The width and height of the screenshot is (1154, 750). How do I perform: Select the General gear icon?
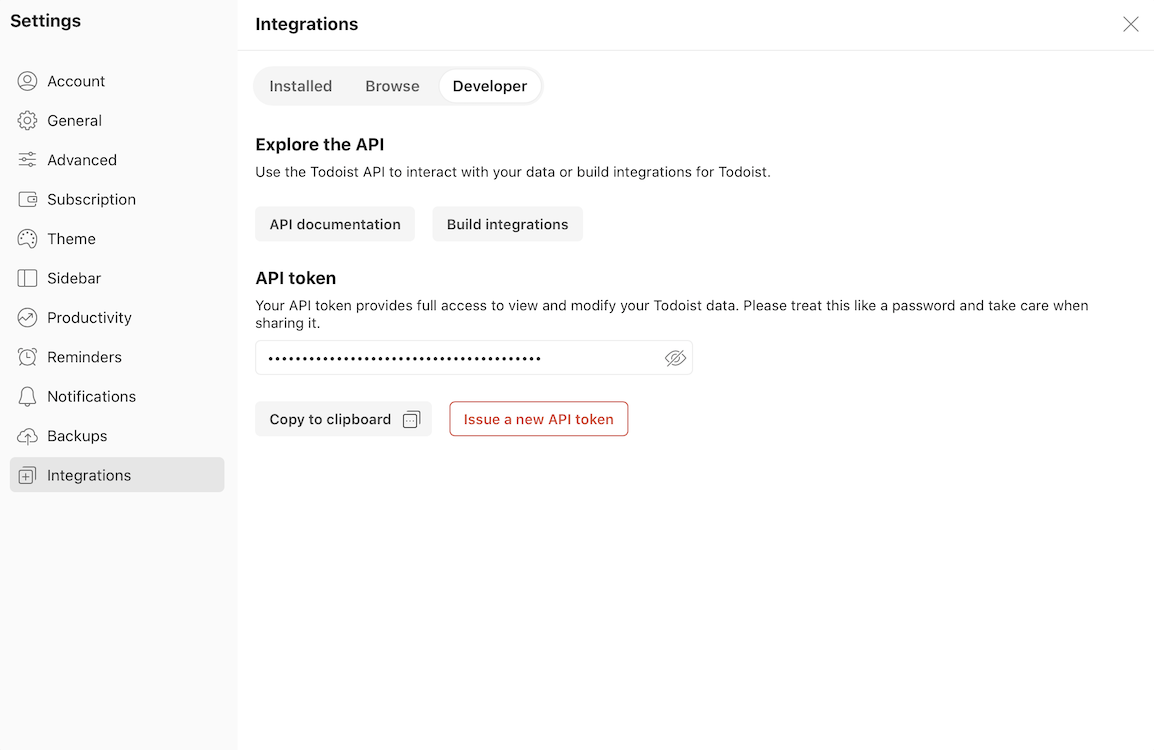click(x=27, y=121)
